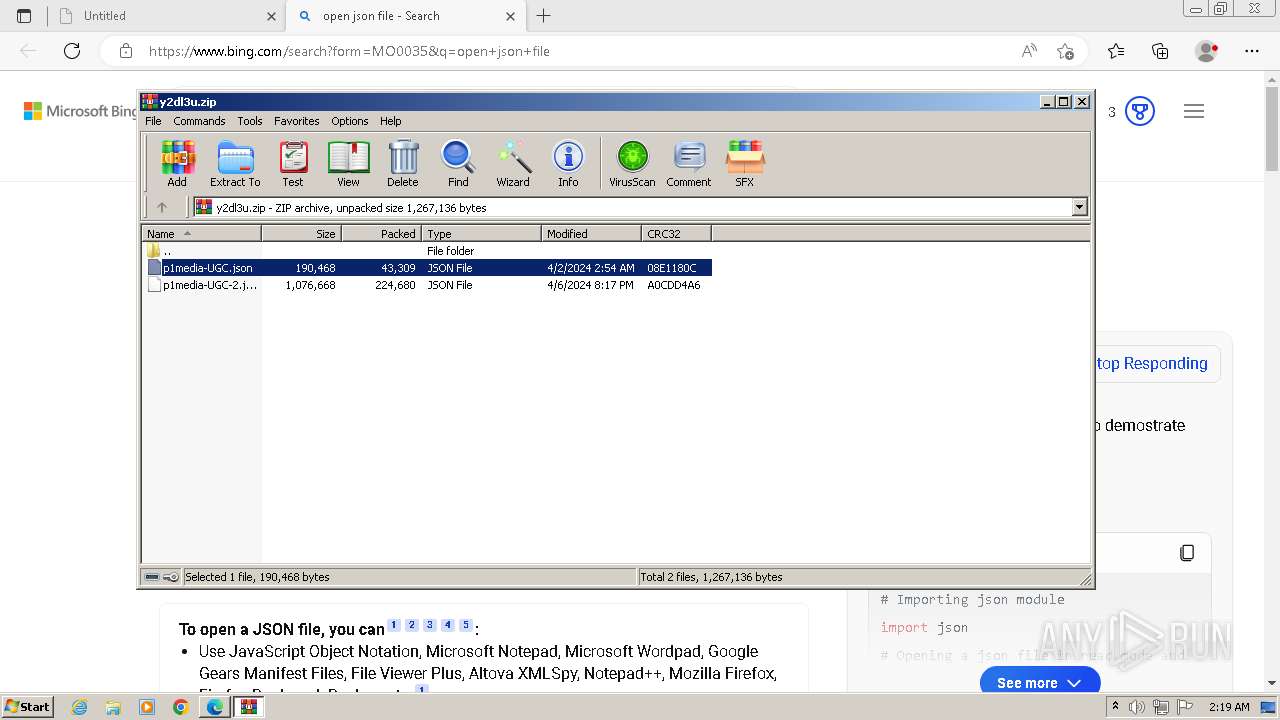Sort by the Packed column header
1280x720 pixels.
coord(382,233)
